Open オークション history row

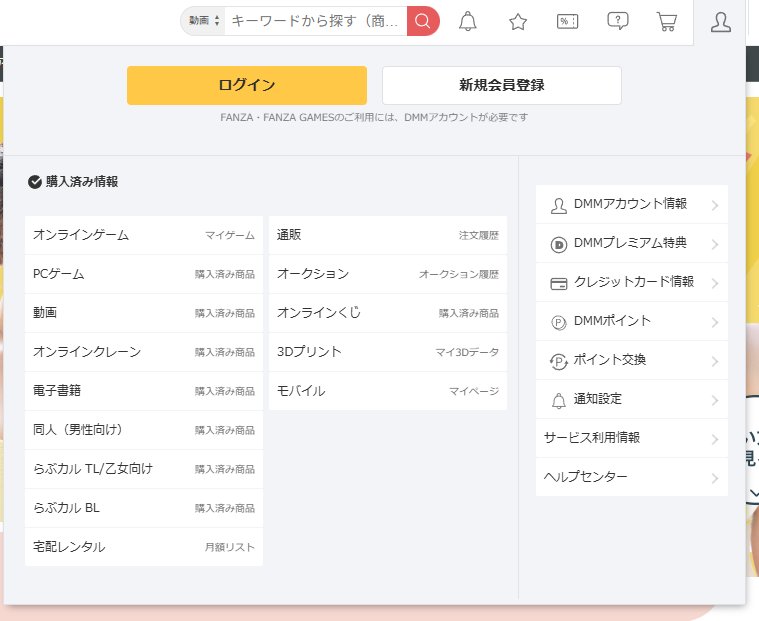(388, 274)
